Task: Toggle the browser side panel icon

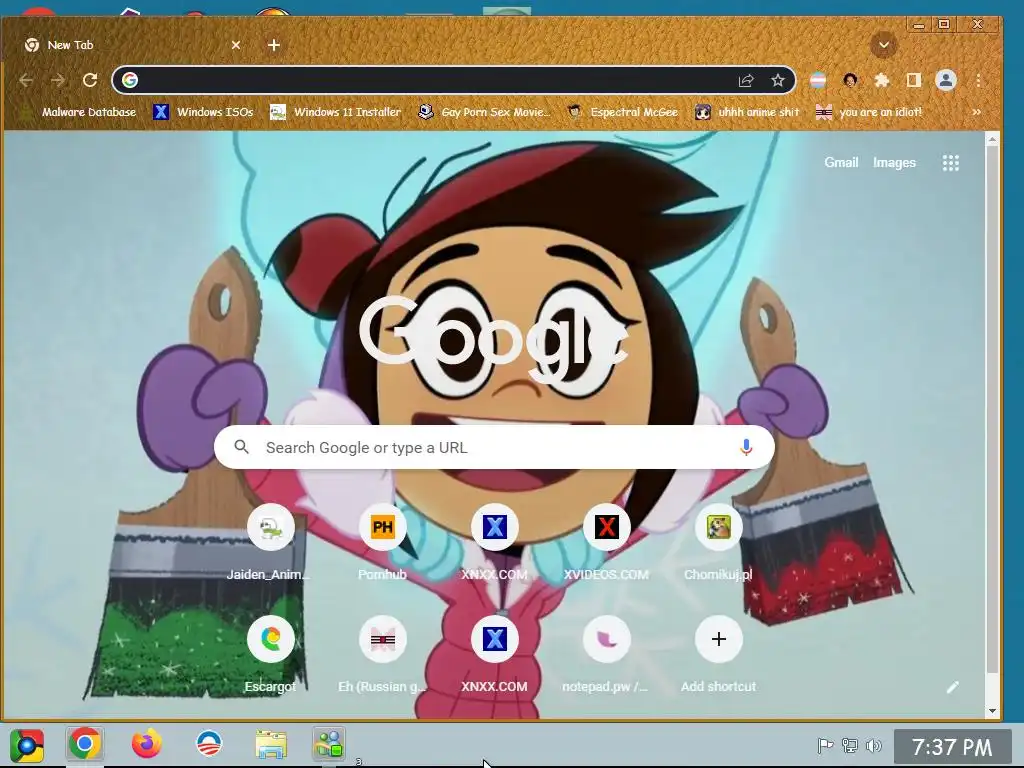Action: tap(914, 80)
